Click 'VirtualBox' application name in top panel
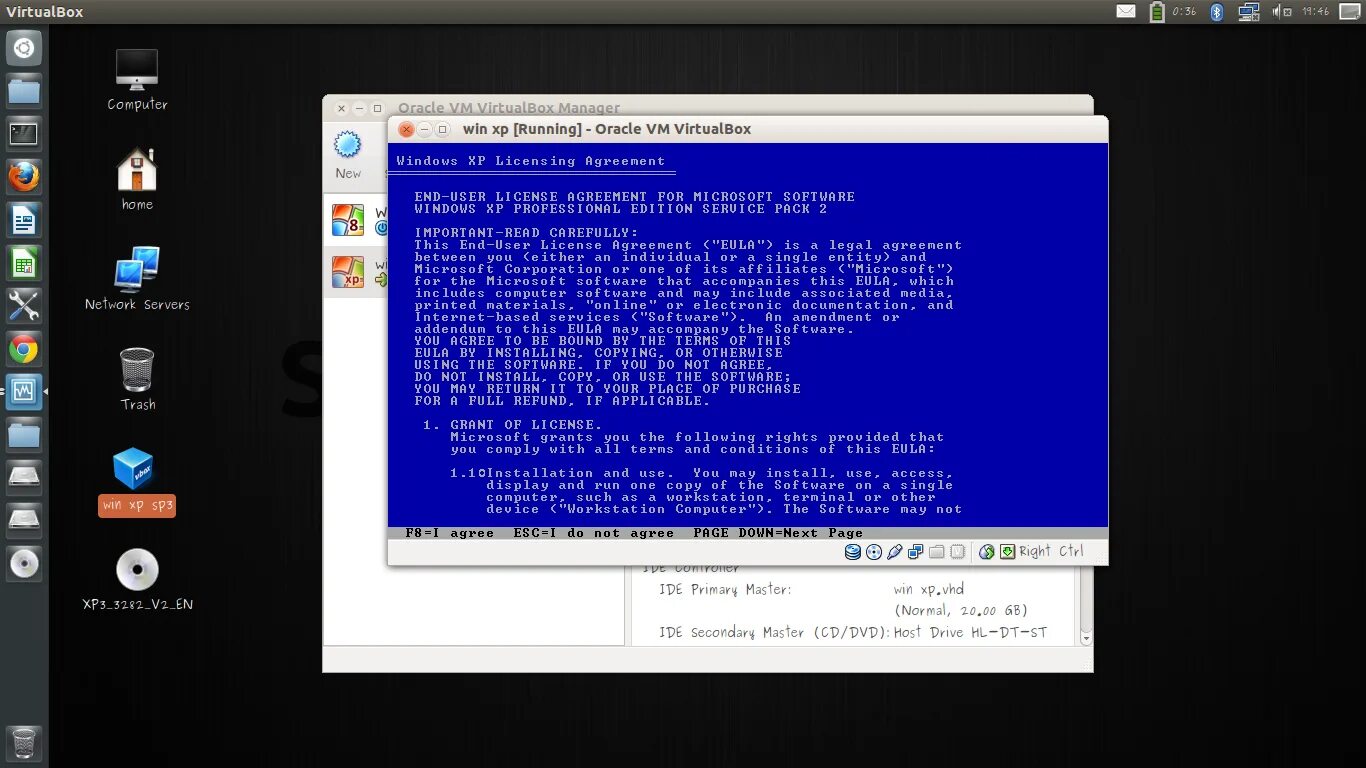This screenshot has height=768, width=1366. tap(44, 12)
